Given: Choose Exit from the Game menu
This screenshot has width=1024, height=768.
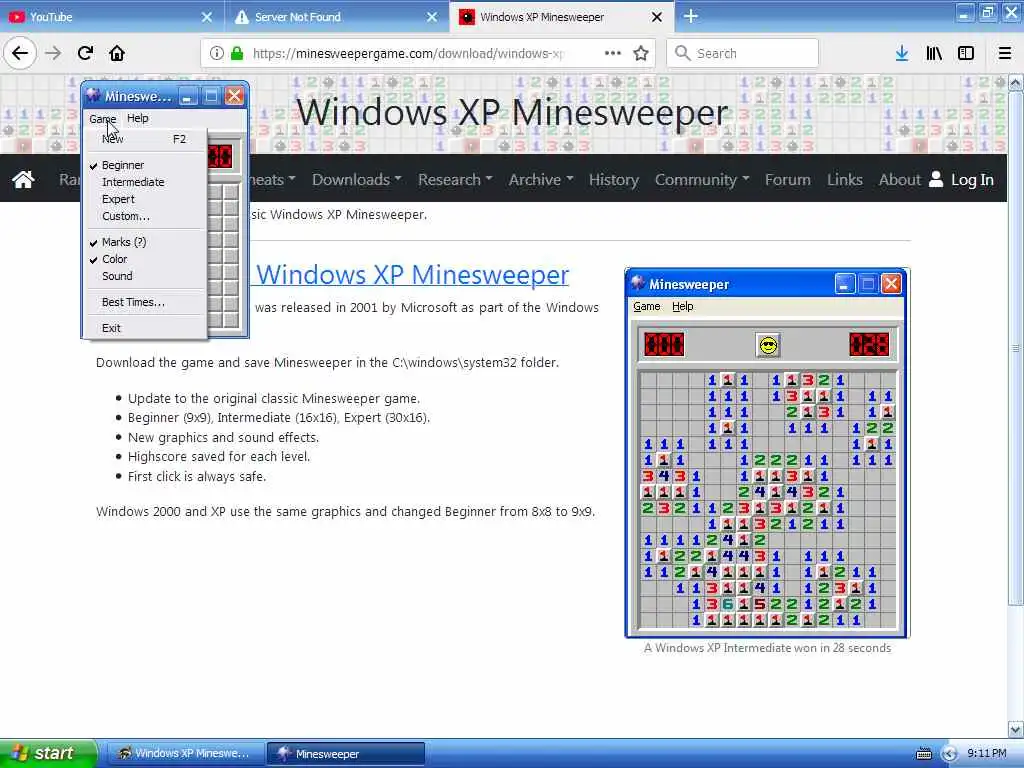Looking at the screenshot, I should click(x=111, y=328).
